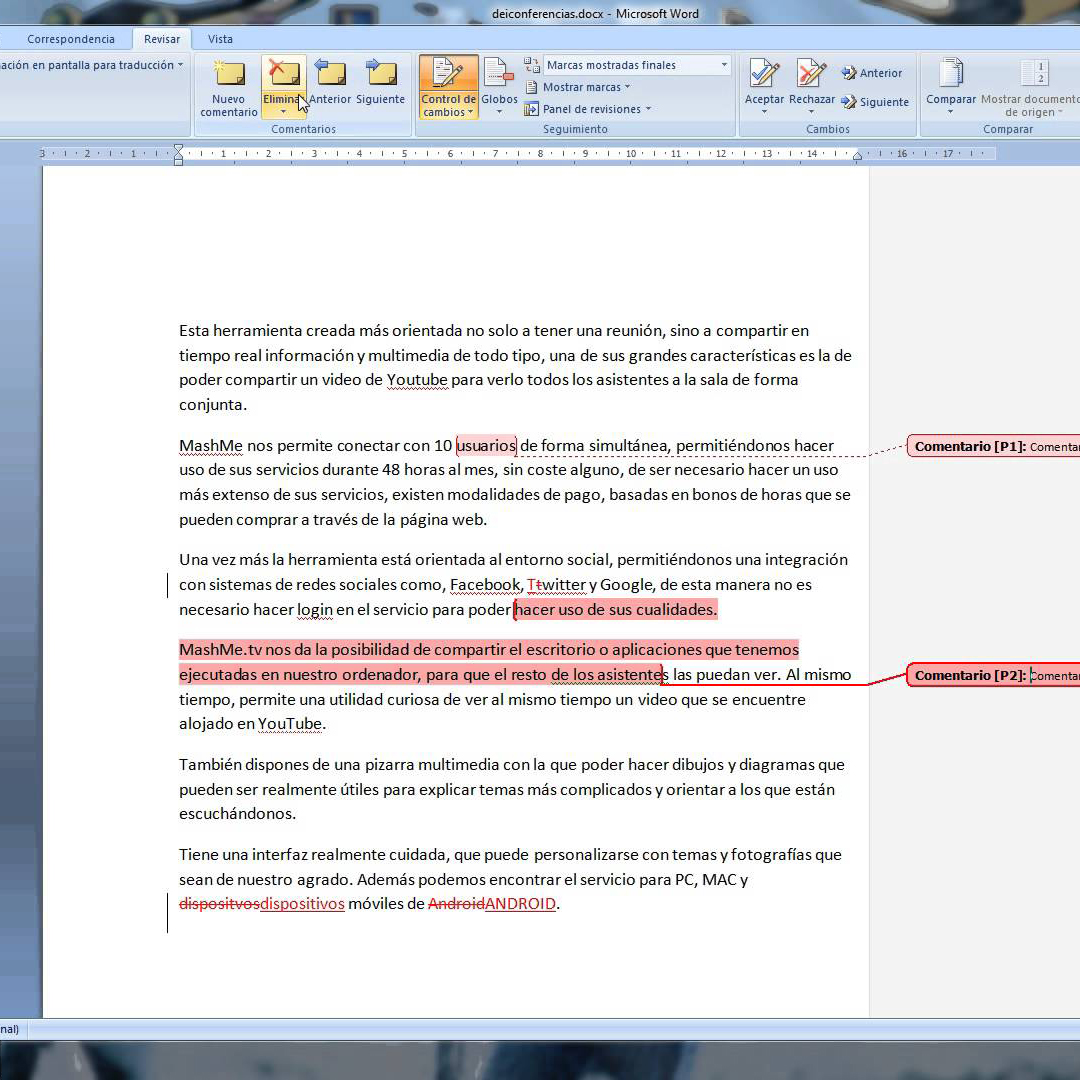1080x1080 pixels.
Task: Click the inserted word "ANDROID"
Action: click(520, 904)
